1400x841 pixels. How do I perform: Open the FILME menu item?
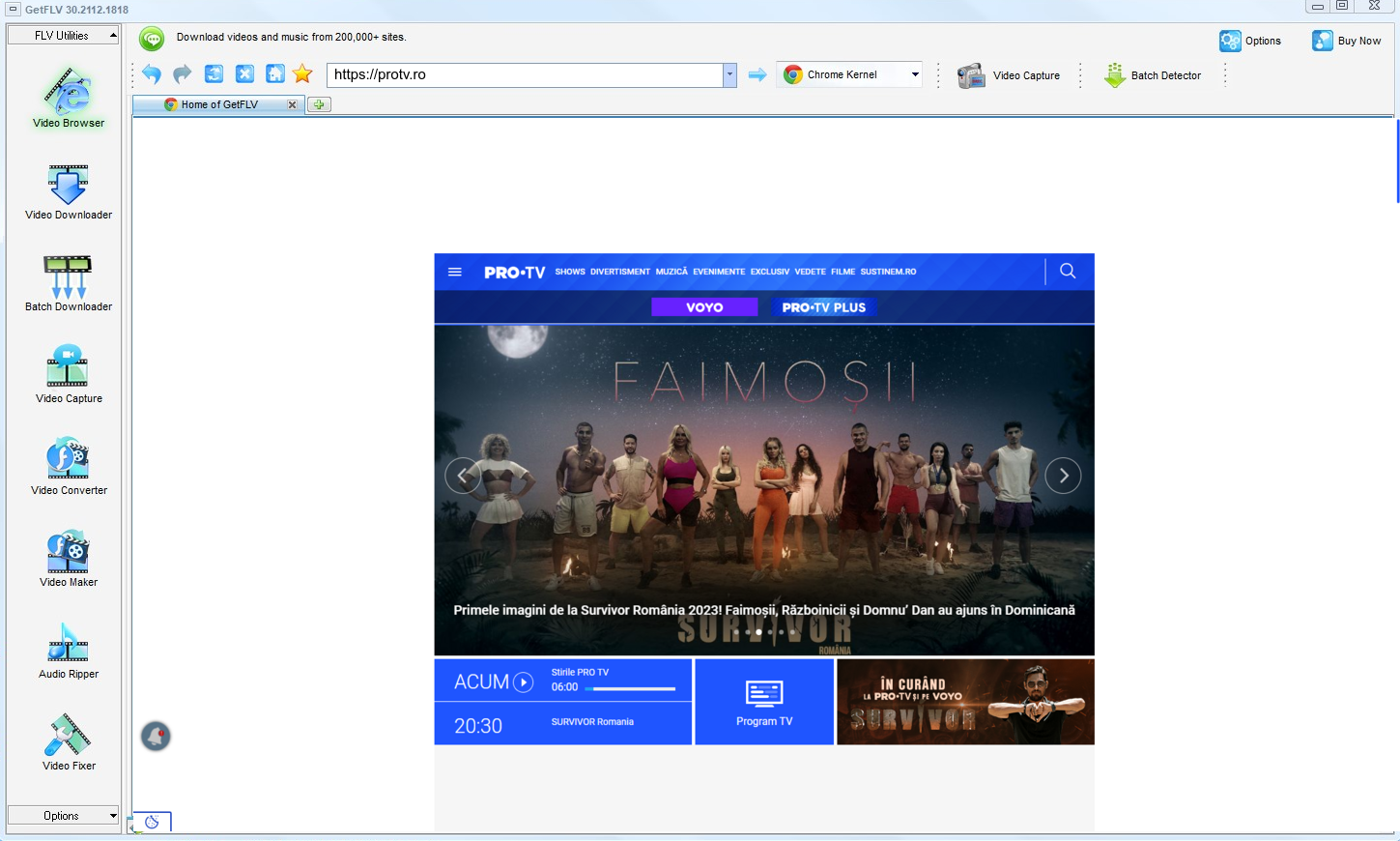843,272
